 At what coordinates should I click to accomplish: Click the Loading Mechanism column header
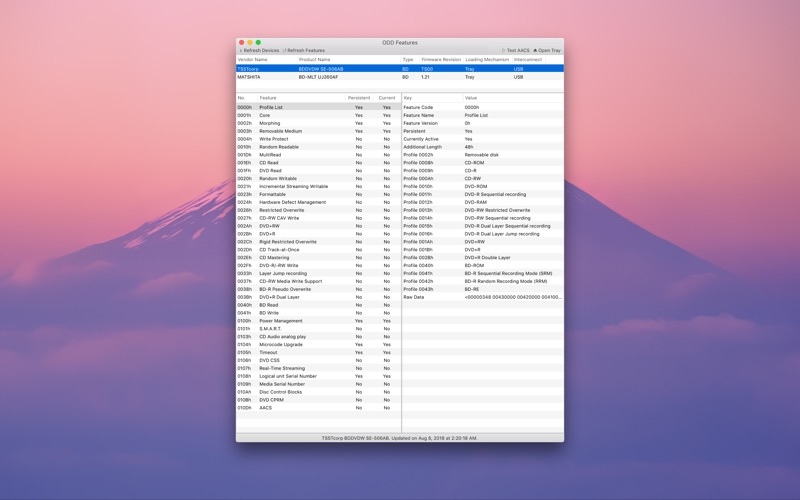pyautogui.click(x=487, y=60)
